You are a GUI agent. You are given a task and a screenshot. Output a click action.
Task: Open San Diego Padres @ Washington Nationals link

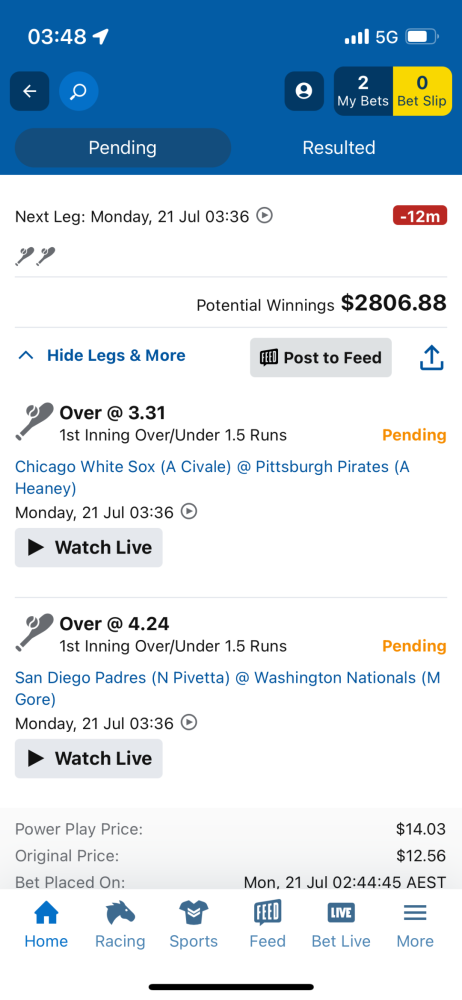click(228, 688)
